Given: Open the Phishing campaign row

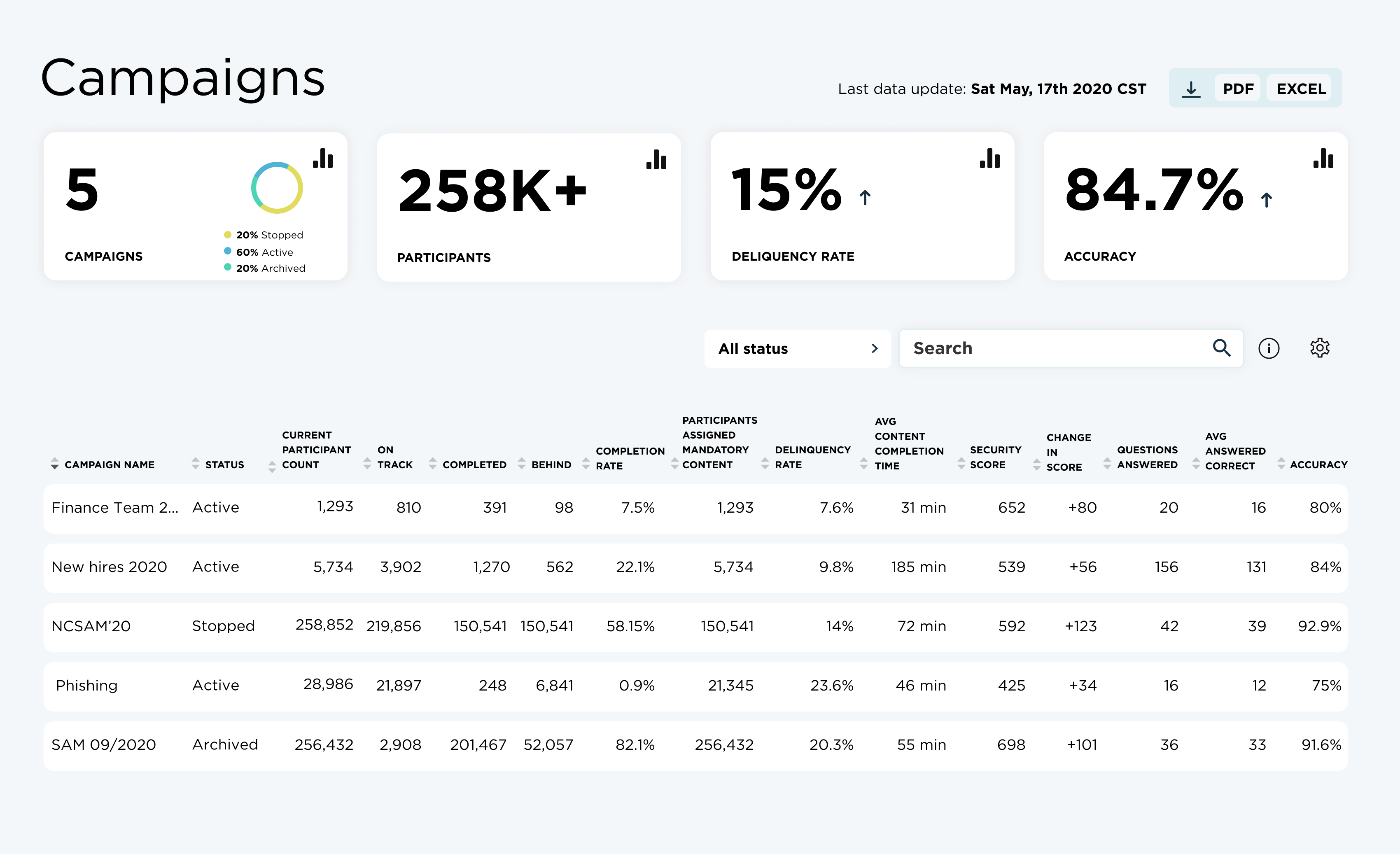Looking at the screenshot, I should tap(86, 685).
